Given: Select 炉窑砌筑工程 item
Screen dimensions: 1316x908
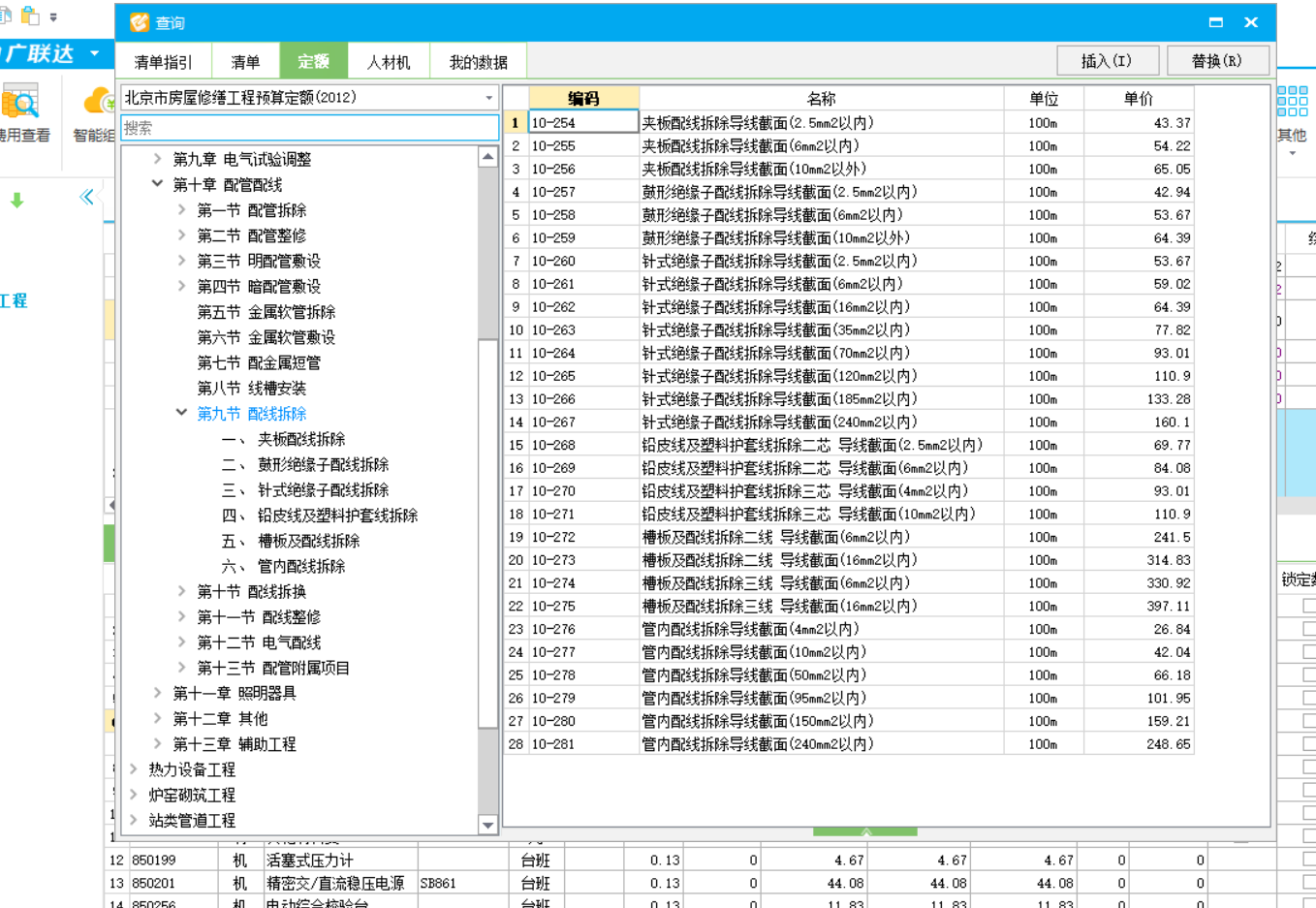Looking at the screenshot, I should (x=192, y=795).
